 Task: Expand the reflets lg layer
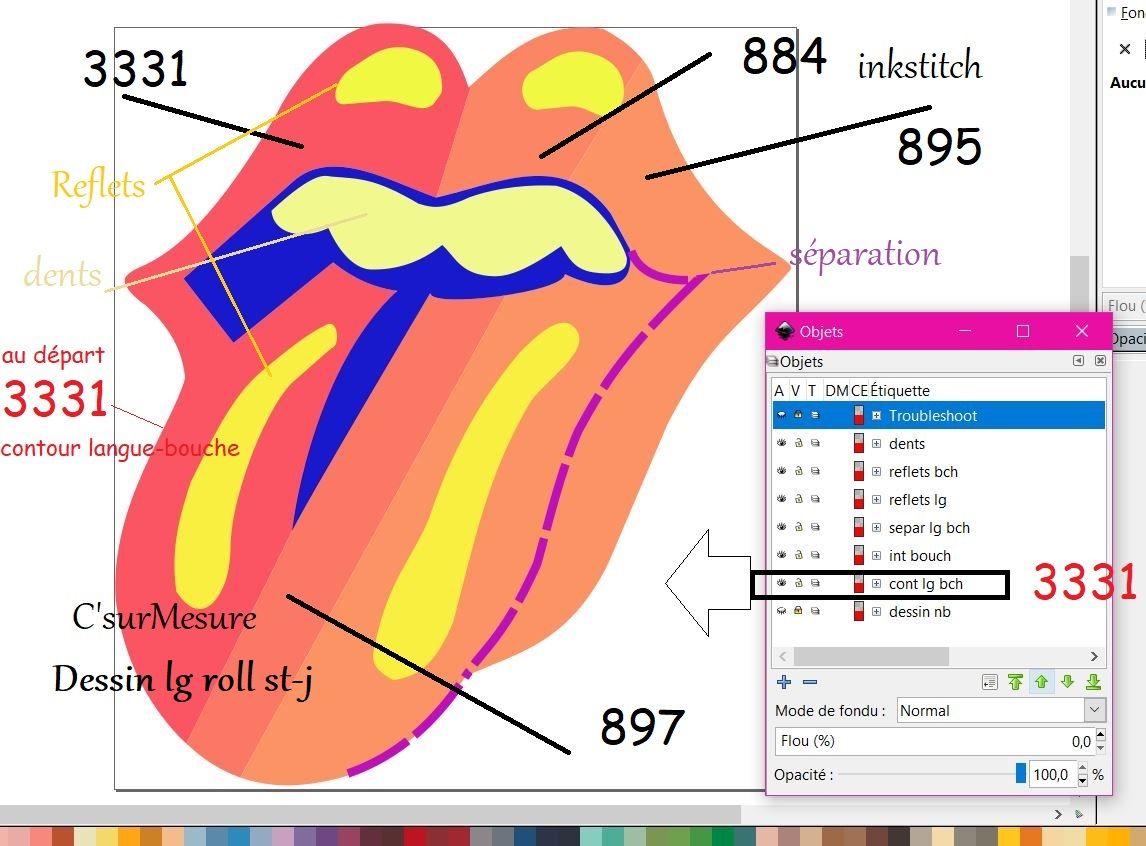[x=876, y=499]
